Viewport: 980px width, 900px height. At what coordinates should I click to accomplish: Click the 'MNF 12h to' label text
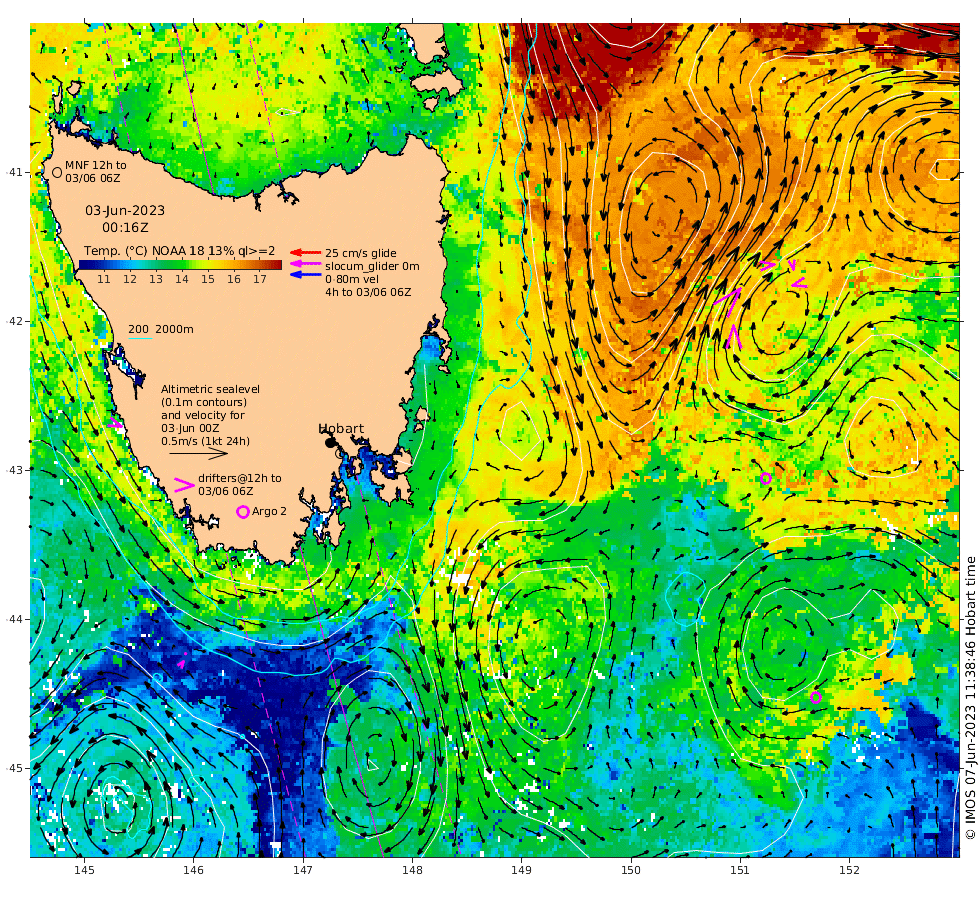[x=96, y=165]
